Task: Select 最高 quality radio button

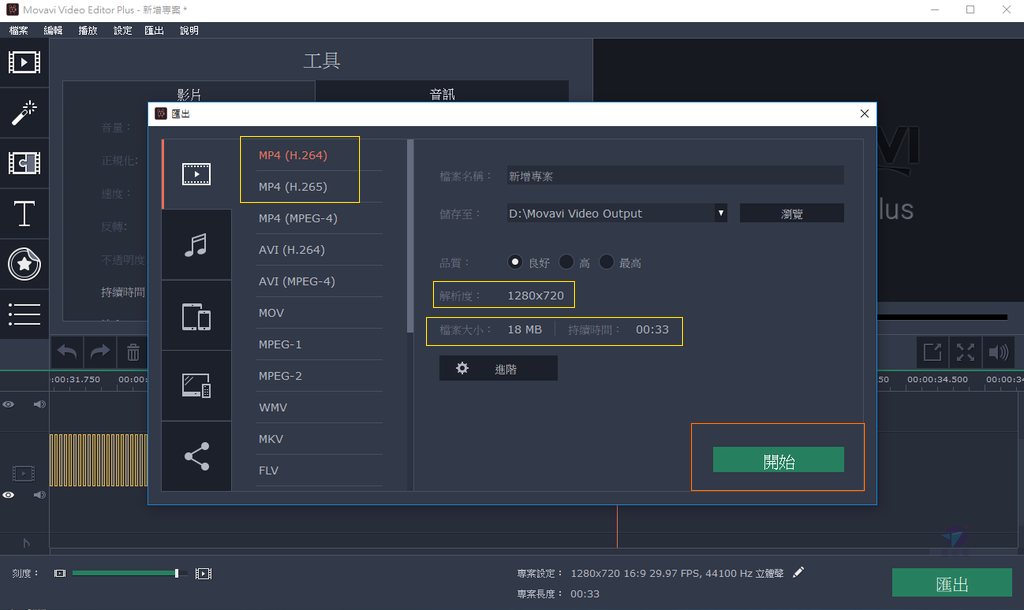Action: [x=607, y=262]
